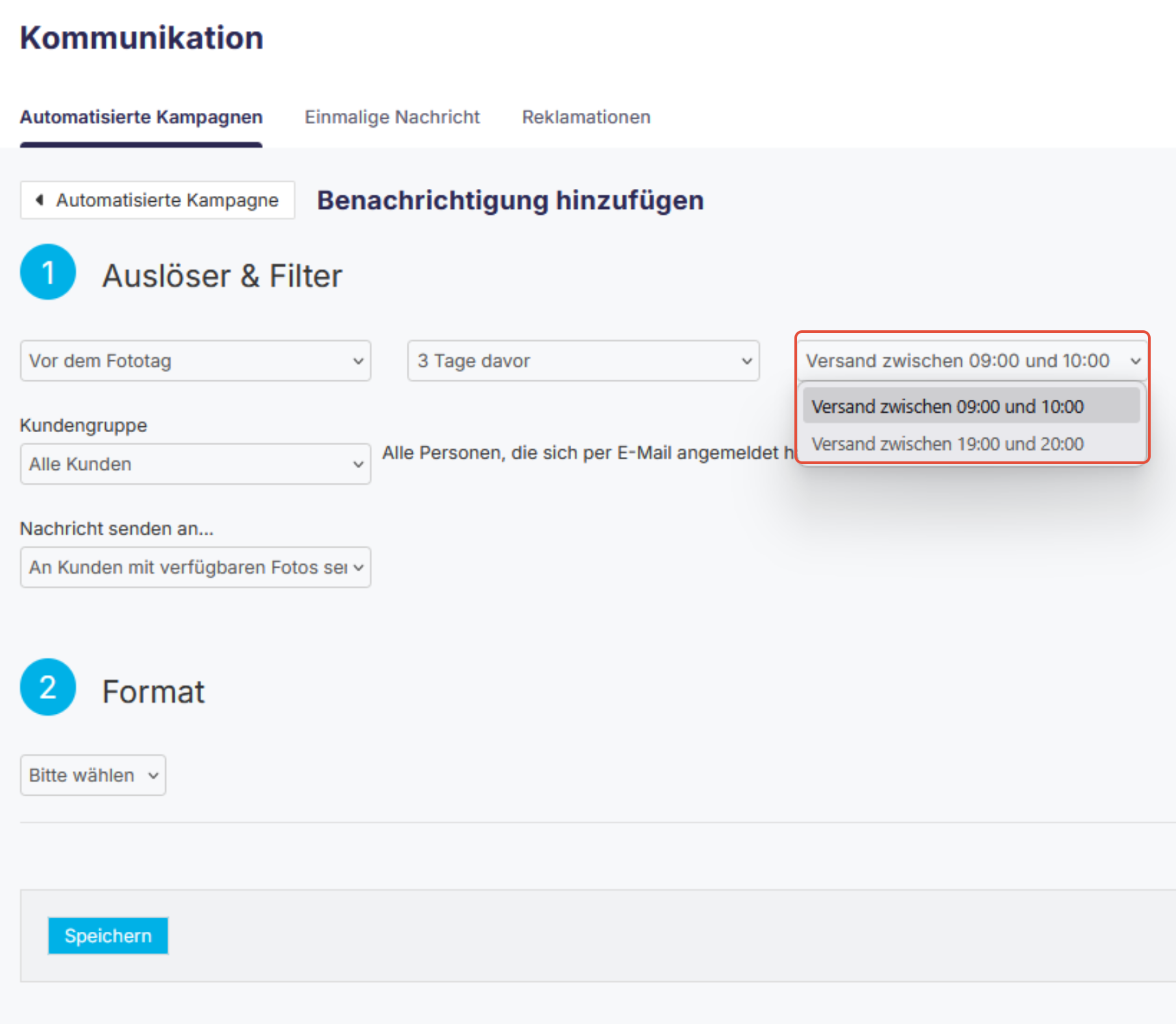The height and width of the screenshot is (1024, 1176).
Task: Pick the highlighted Versand 09:00 und 10:00 option
Action: (948, 406)
